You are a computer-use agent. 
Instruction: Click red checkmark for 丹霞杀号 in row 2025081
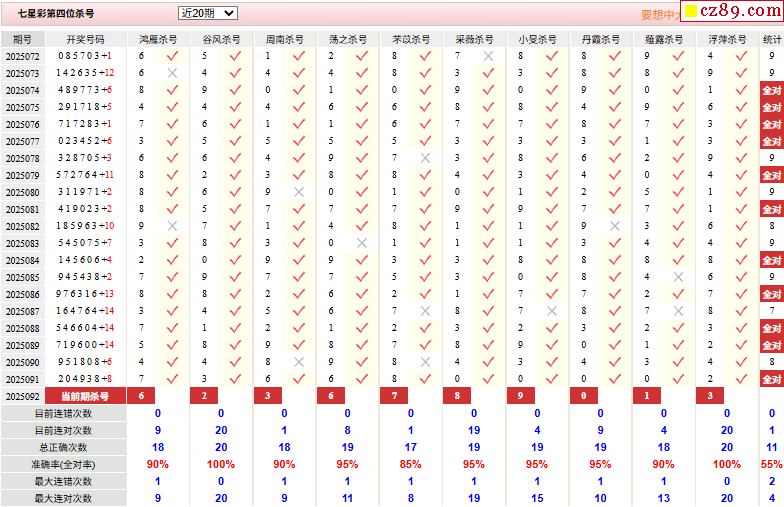coord(615,209)
